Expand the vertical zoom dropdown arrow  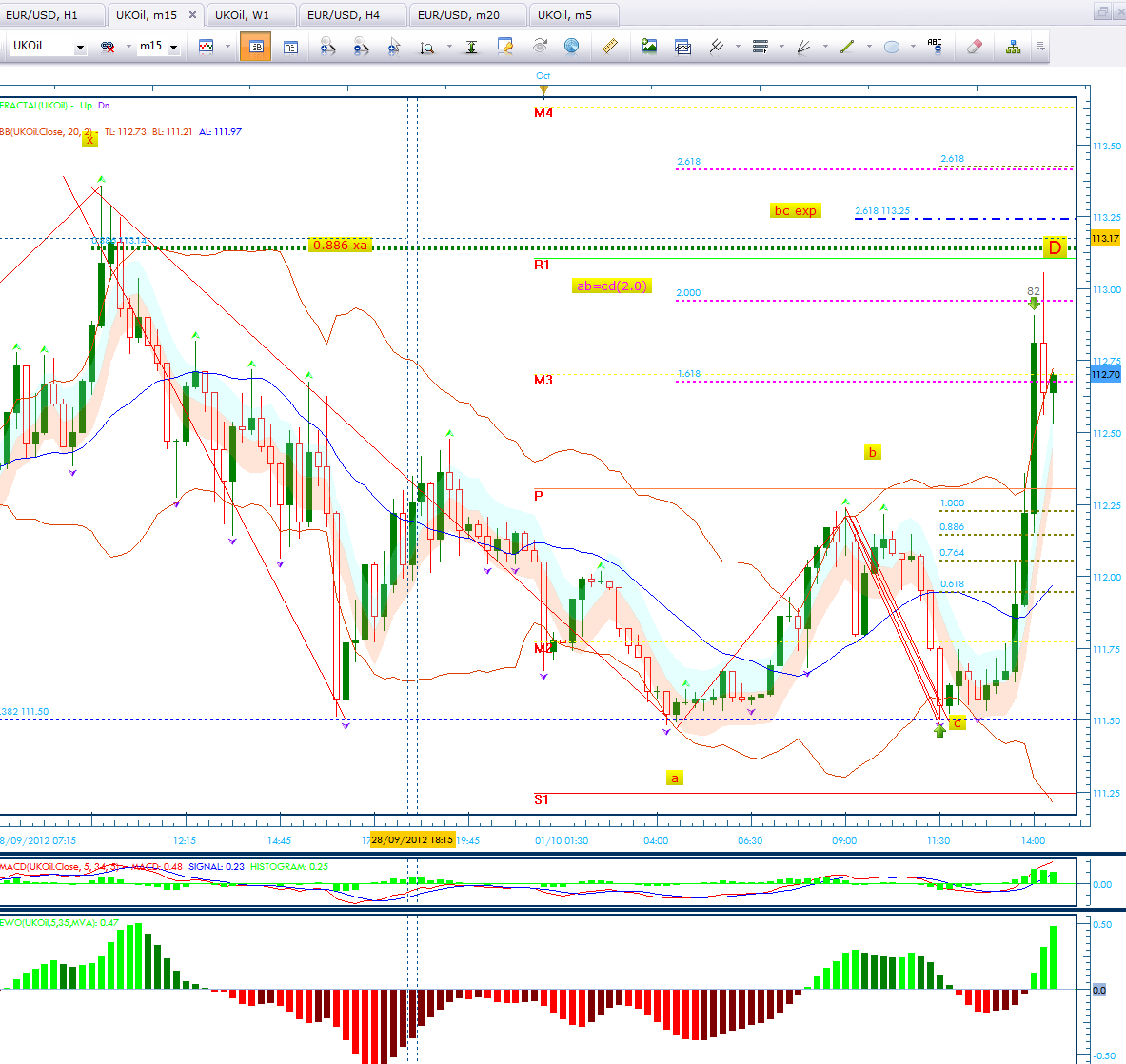449,47
